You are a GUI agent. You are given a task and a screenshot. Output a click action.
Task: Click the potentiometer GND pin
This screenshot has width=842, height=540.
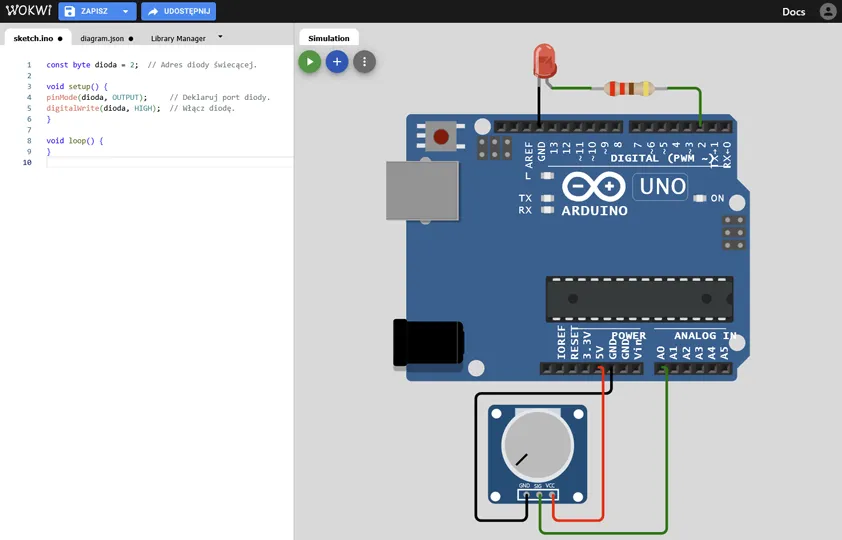526,494
